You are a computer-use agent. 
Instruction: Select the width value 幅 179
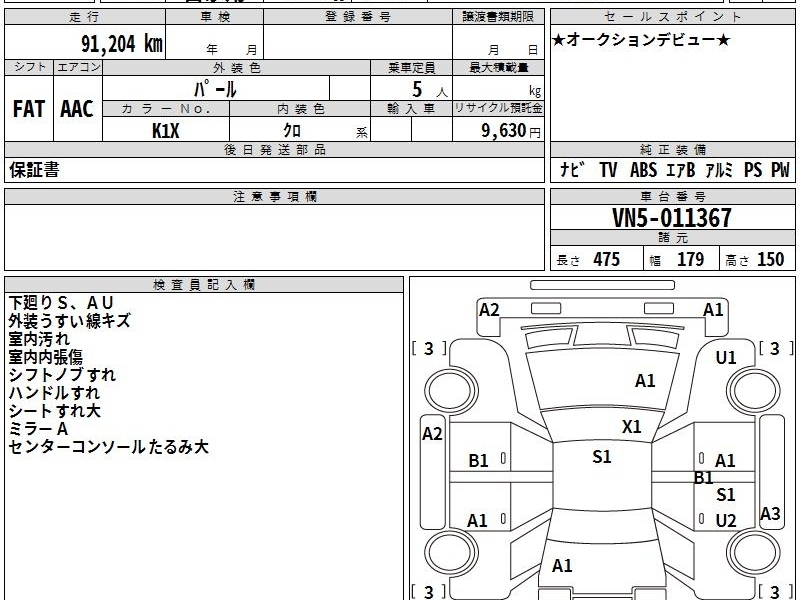point(677,259)
